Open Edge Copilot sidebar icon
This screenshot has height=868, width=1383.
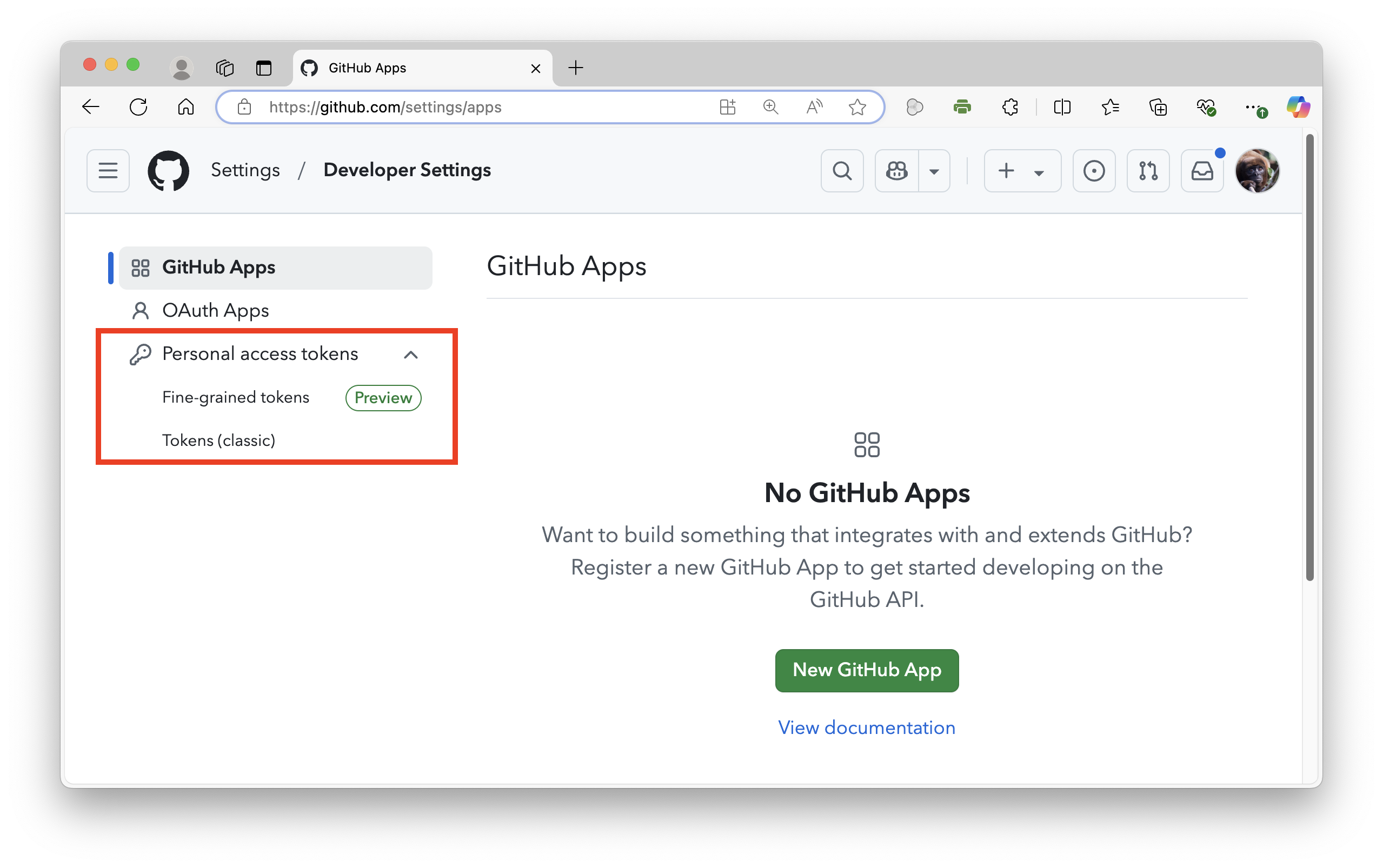pyautogui.click(x=1298, y=108)
